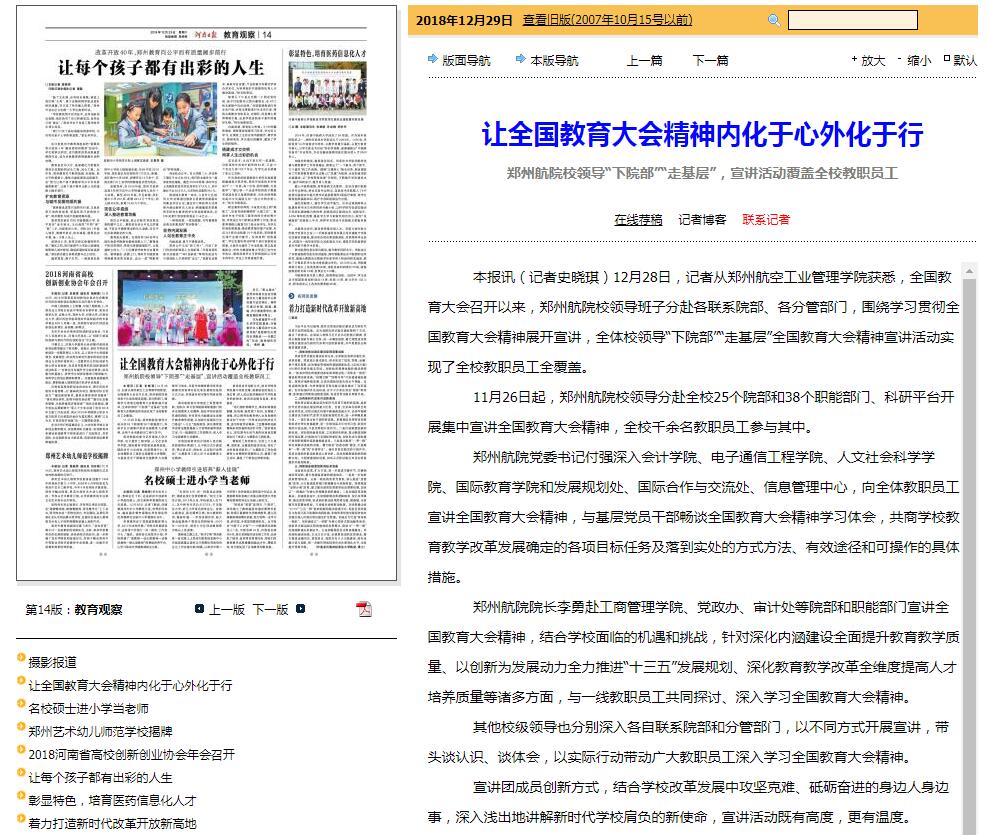The image size is (988, 835).
Task: Open the PDF download icon
Action: click(364, 609)
